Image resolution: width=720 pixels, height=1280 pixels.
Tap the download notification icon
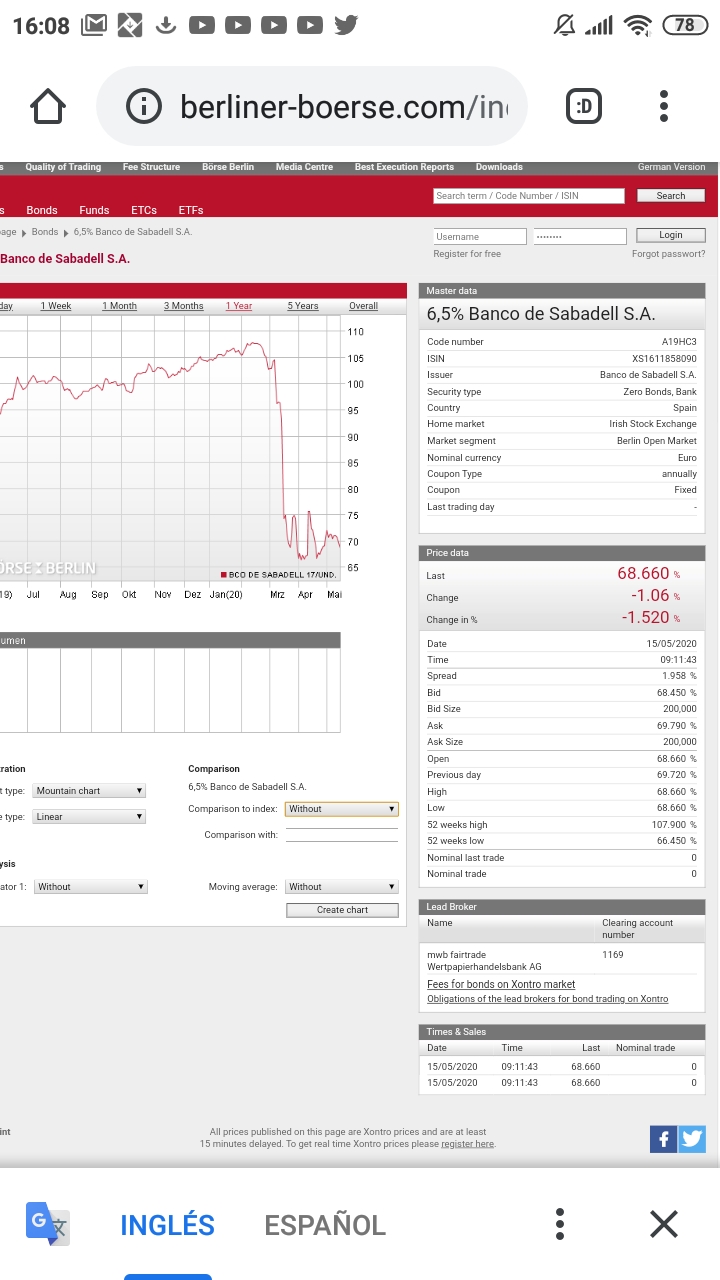[x=166, y=25]
